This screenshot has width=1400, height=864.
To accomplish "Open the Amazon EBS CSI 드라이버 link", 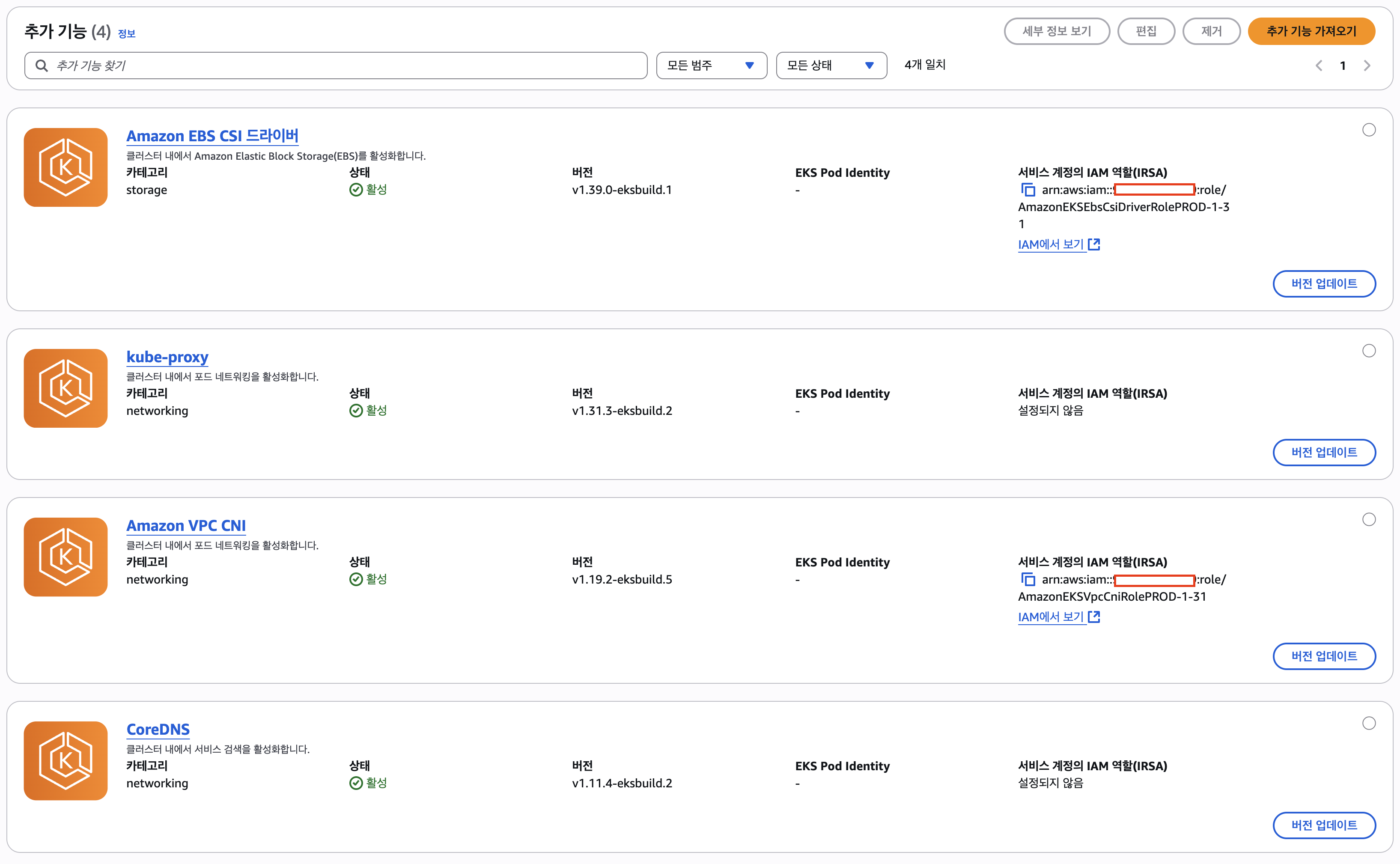I will coord(212,136).
